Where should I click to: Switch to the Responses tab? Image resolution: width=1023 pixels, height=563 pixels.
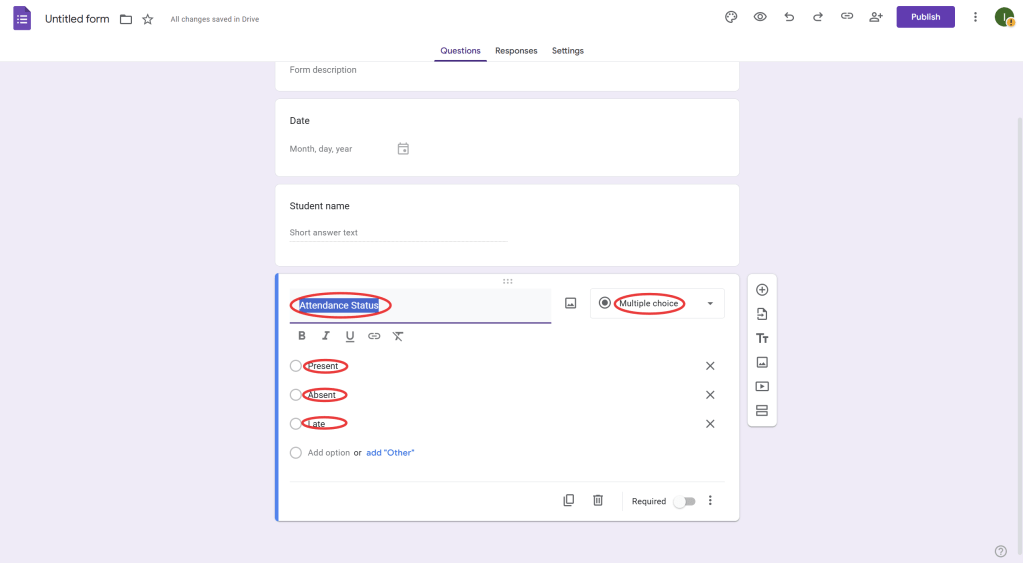tap(516, 51)
